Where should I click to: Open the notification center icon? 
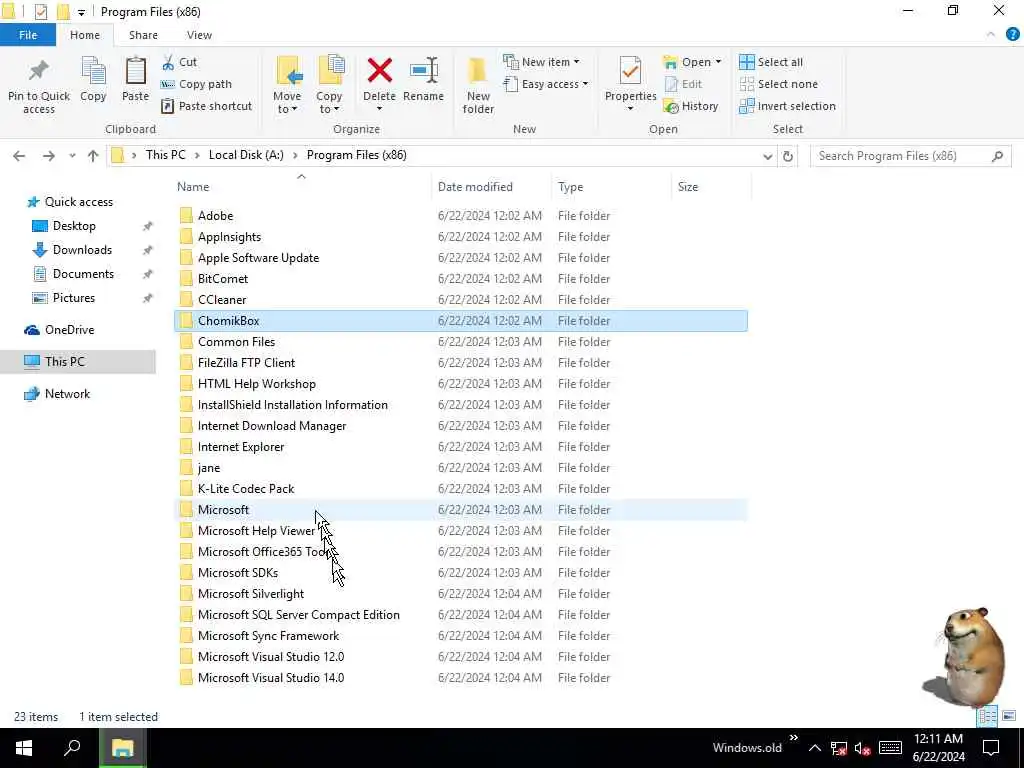click(x=991, y=748)
